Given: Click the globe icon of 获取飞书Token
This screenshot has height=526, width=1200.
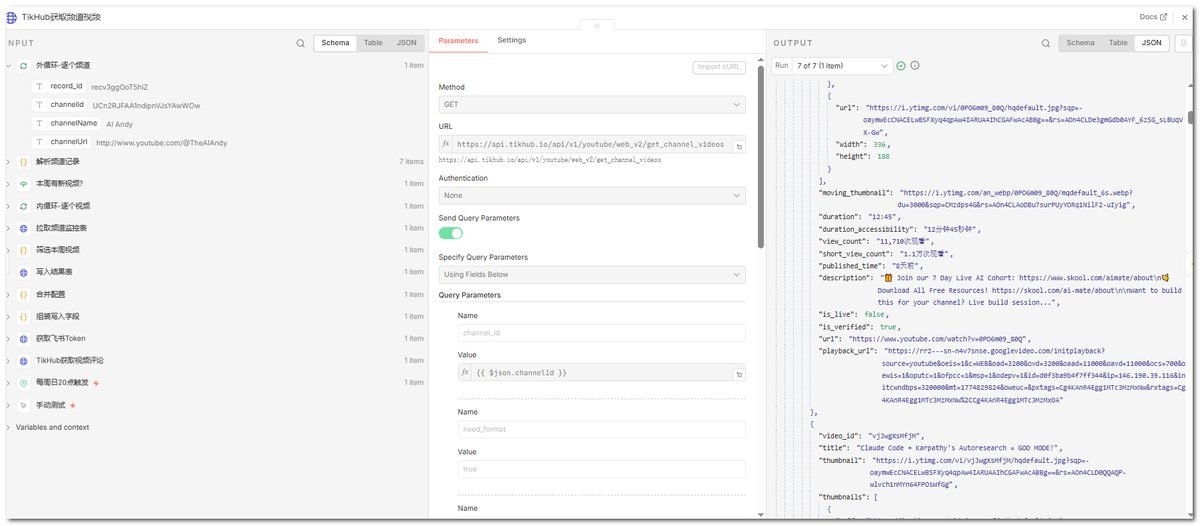Looking at the screenshot, I should pyautogui.click(x=24, y=338).
